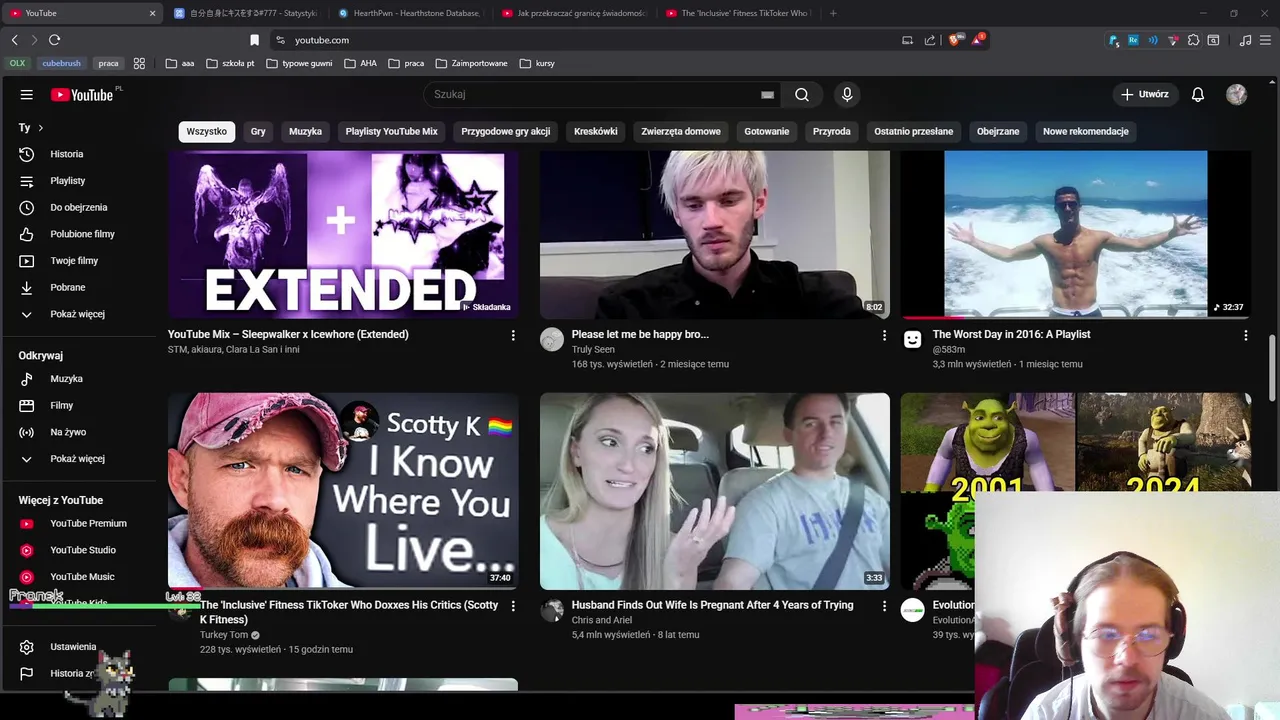This screenshot has width=1280, height=720.
Task: Select the Gotowanie filter chip
Action: point(767,131)
